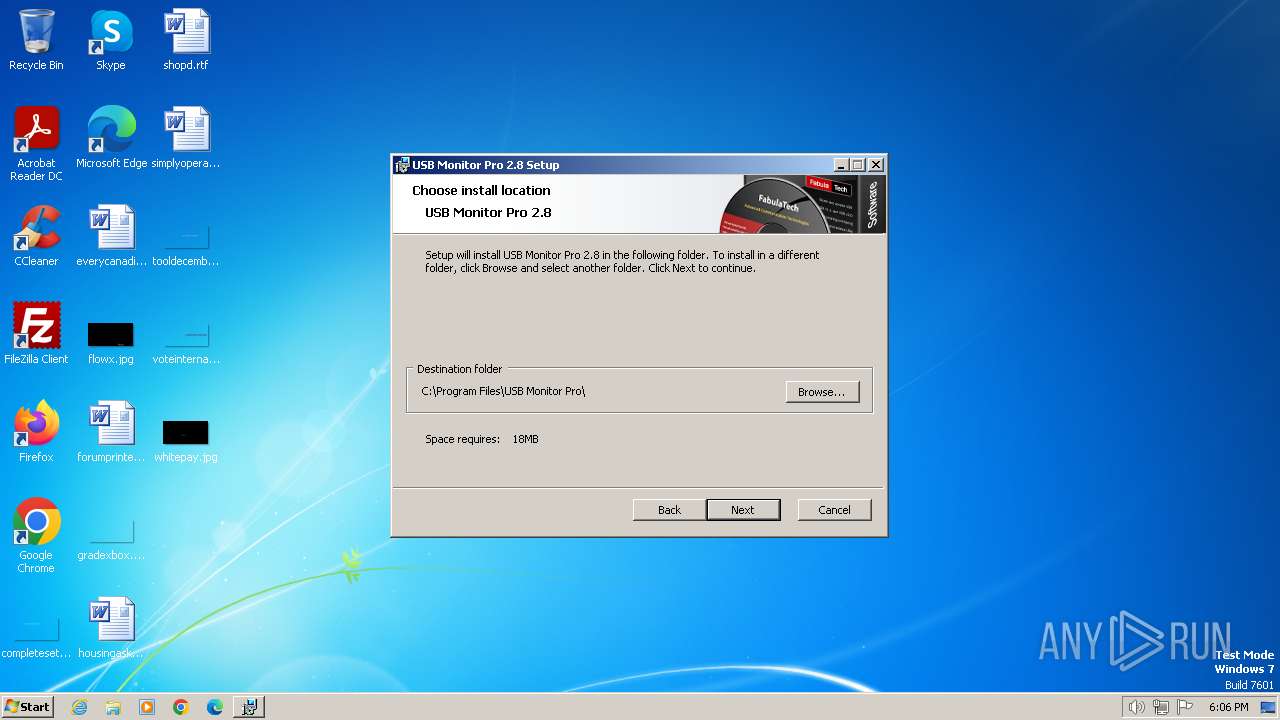Open the Start menu
The width and height of the screenshot is (1280, 720).
[28, 707]
